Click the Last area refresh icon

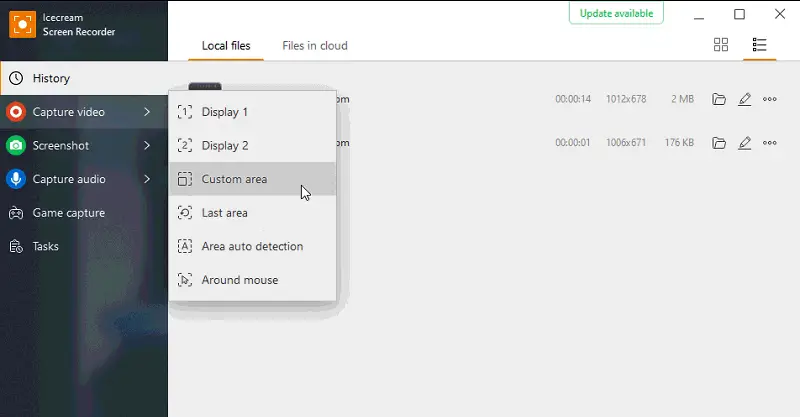(x=185, y=213)
